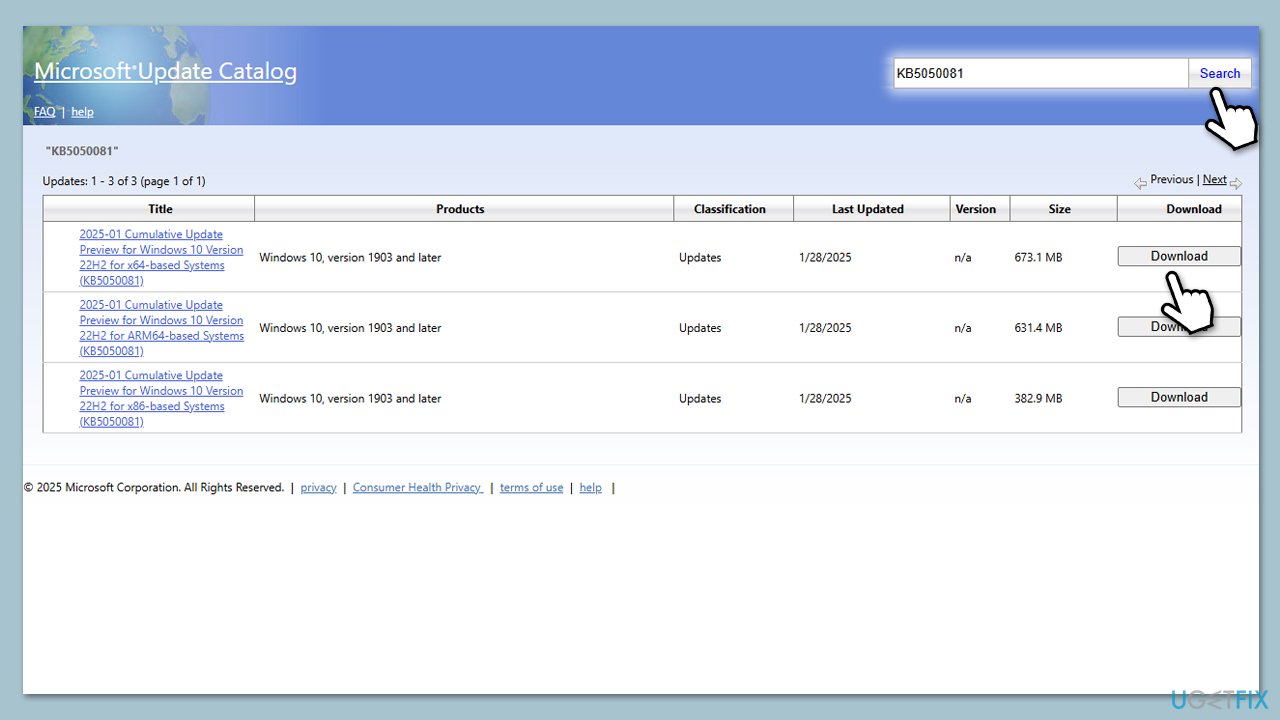Click the Updates: 1 - 3 of 3 count text
1280x720 pixels.
click(124, 181)
